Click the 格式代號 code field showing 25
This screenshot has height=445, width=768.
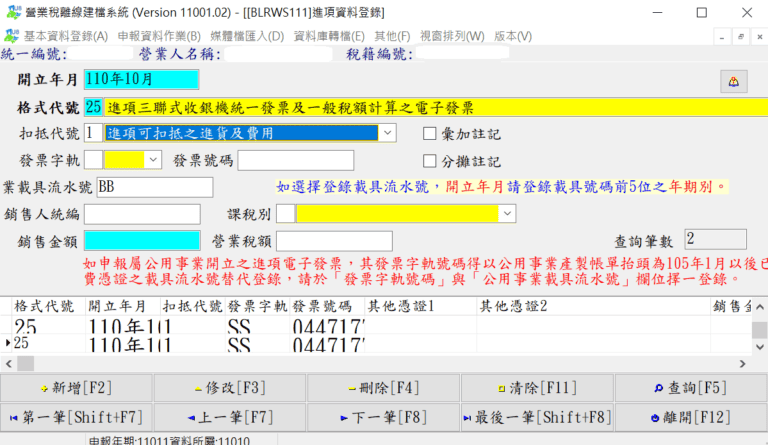pyautogui.click(x=93, y=107)
